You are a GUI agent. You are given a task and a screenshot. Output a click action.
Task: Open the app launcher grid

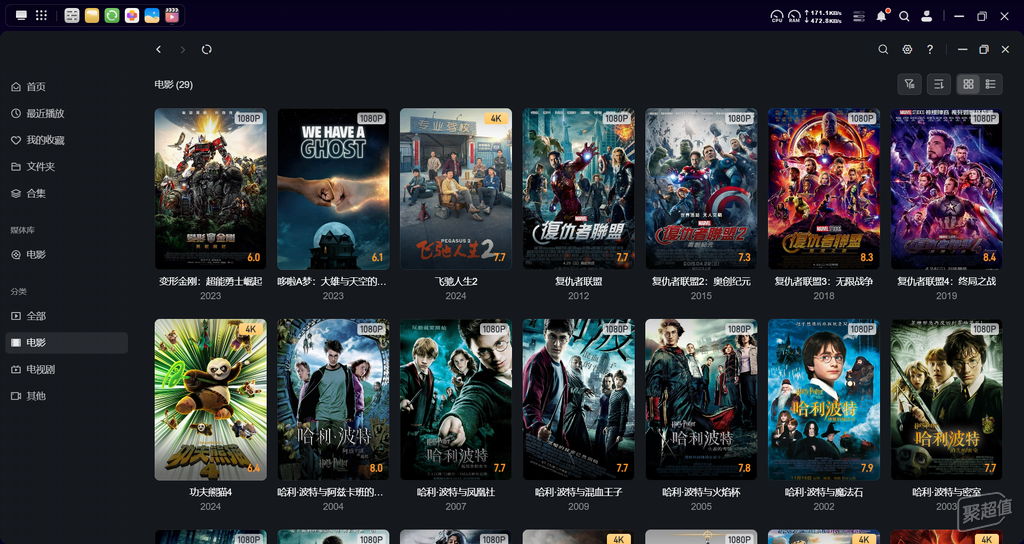point(41,16)
